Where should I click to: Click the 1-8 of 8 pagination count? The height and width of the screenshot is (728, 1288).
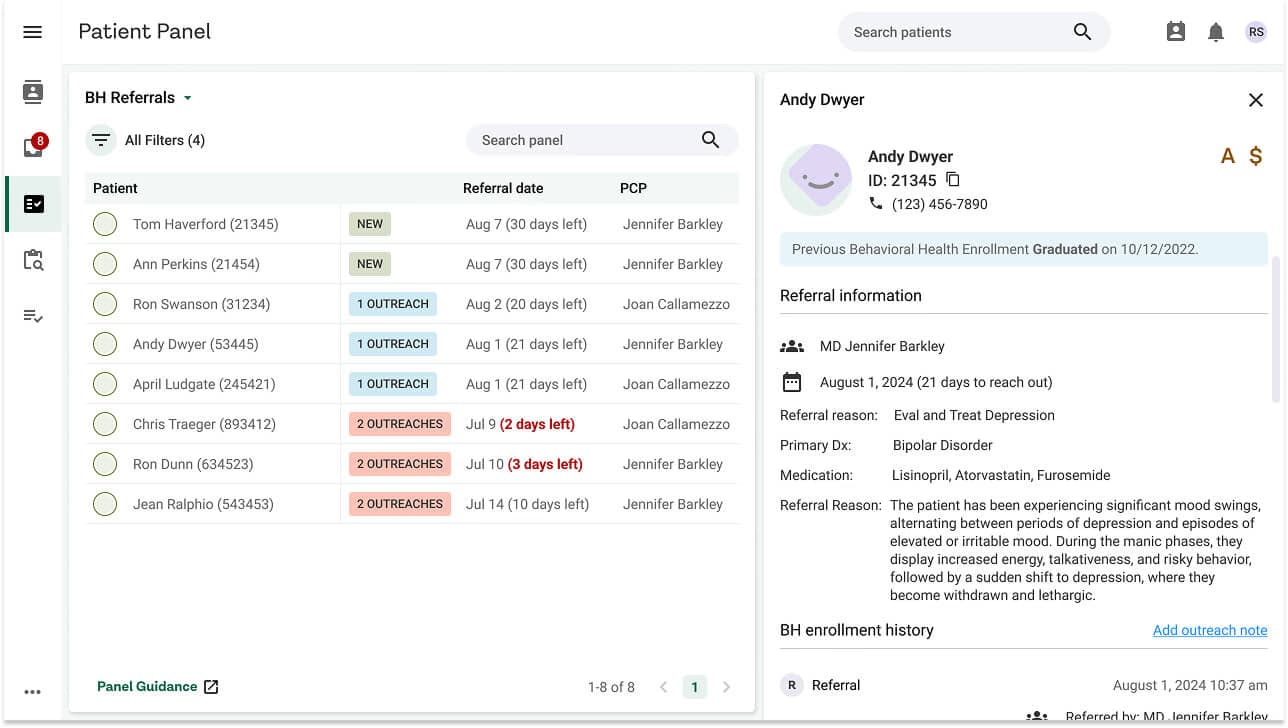[x=611, y=687]
